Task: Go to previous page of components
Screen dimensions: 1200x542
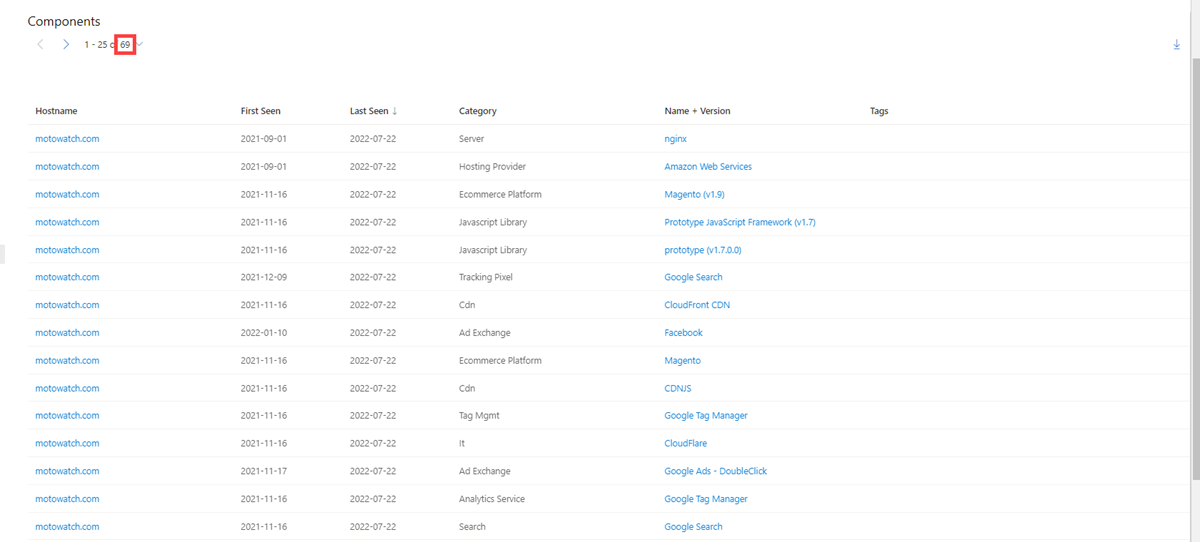Action: [x=40, y=45]
